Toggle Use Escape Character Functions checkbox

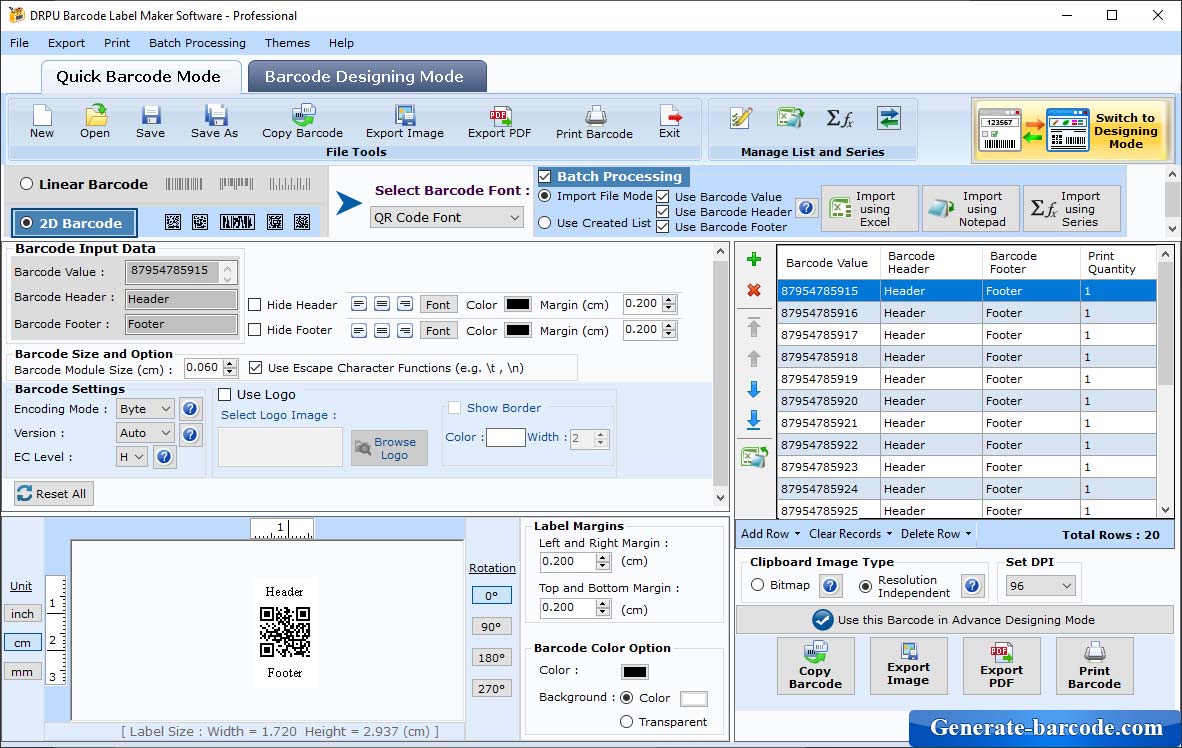pyautogui.click(x=256, y=368)
